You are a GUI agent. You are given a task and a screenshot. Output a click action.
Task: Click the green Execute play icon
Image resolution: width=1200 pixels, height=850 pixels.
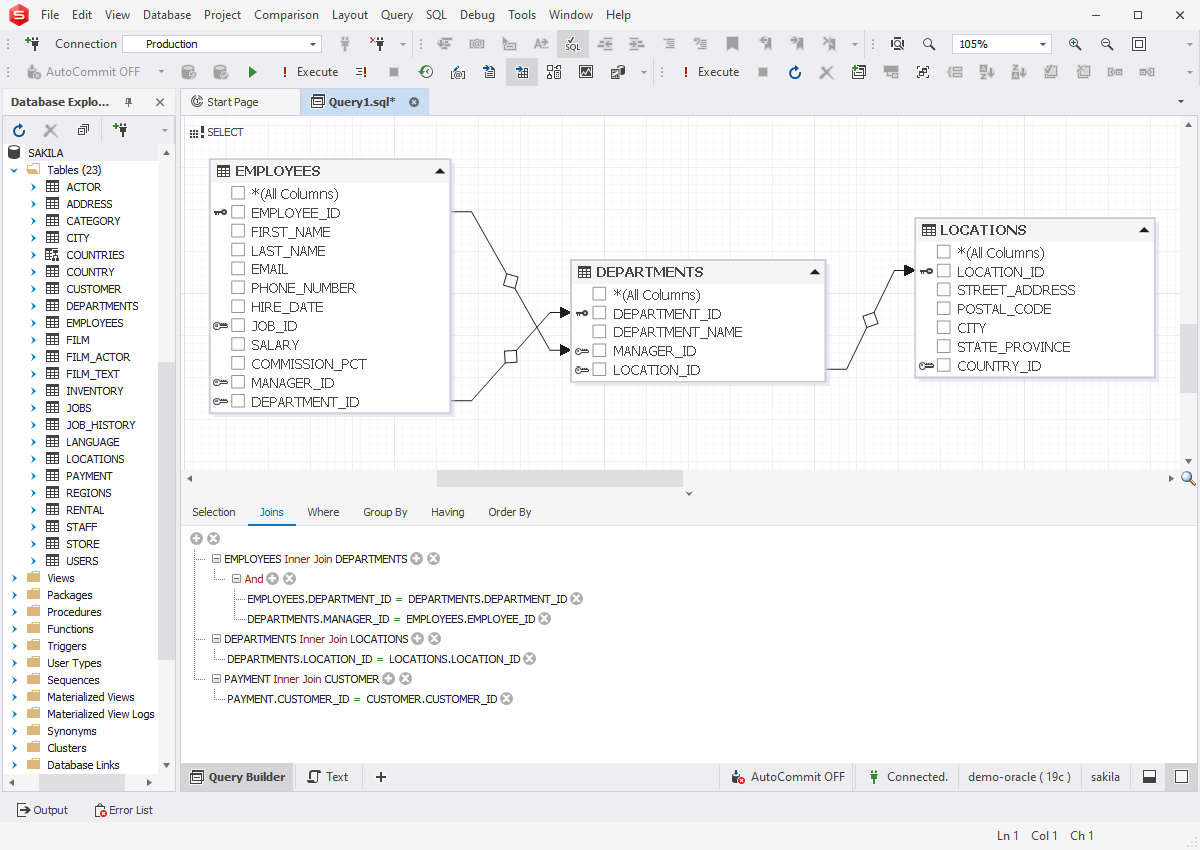tap(252, 72)
